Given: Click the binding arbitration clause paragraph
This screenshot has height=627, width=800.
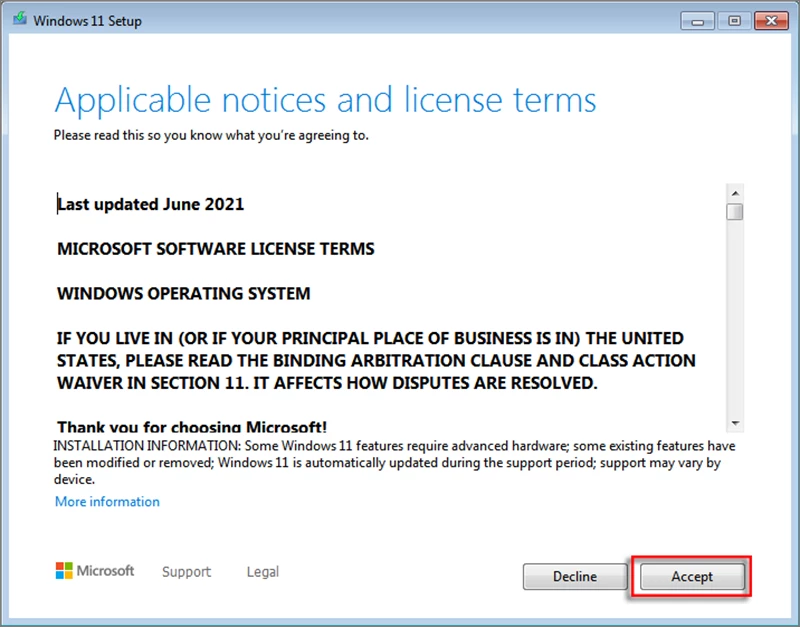Looking at the screenshot, I should click(x=376, y=360).
